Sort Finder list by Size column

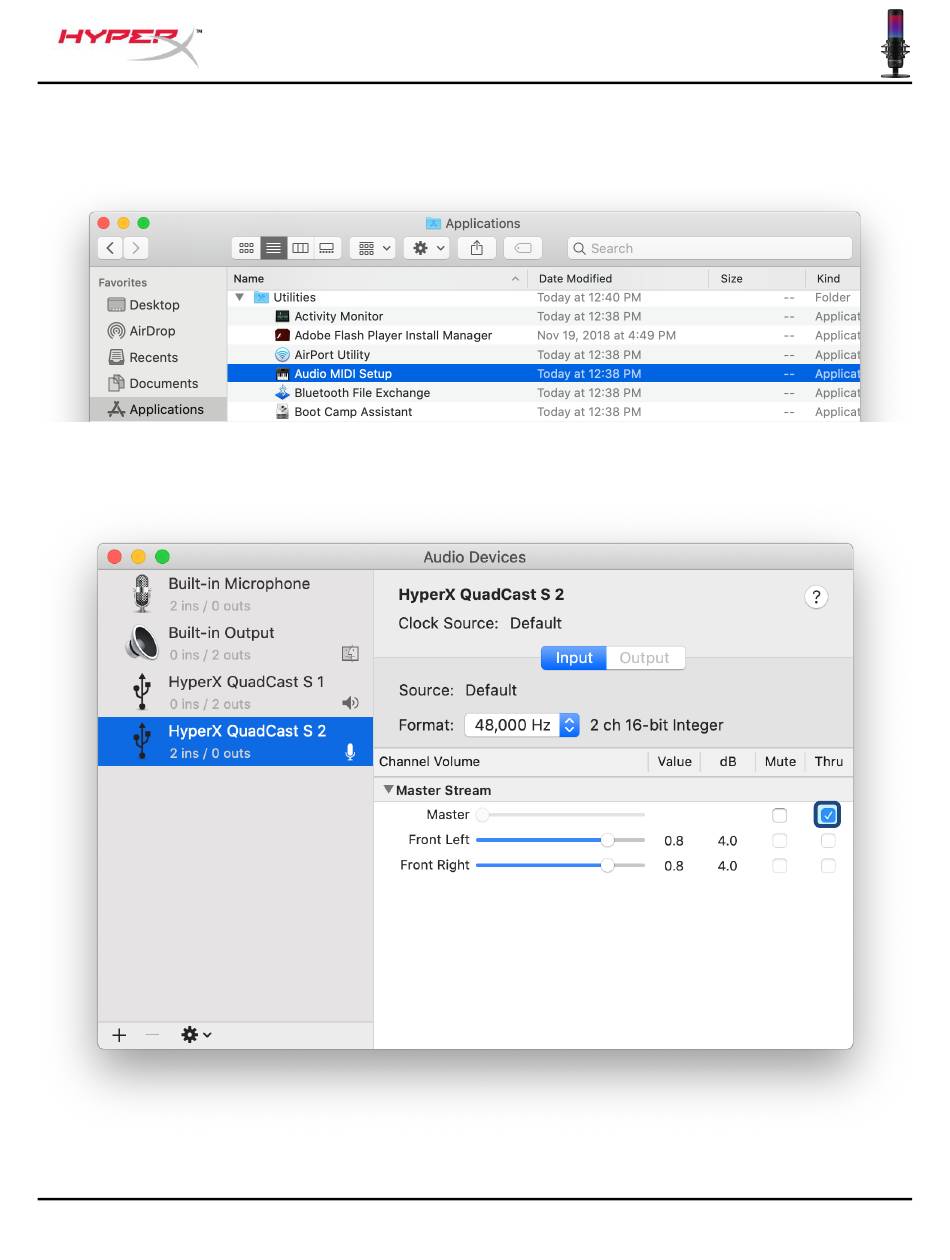click(757, 278)
